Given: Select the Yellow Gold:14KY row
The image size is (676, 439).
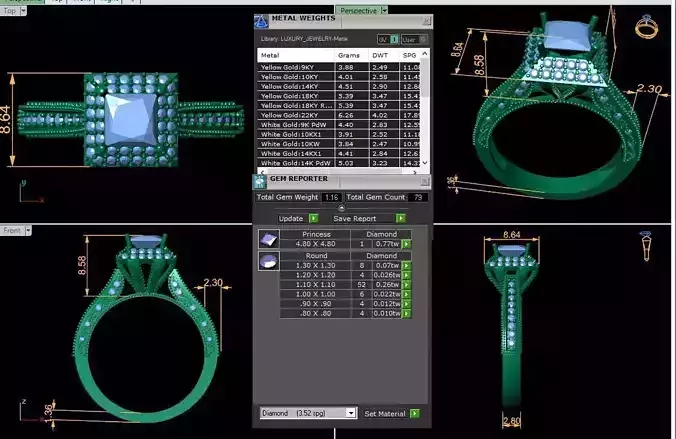Looking at the screenshot, I should pos(339,86).
